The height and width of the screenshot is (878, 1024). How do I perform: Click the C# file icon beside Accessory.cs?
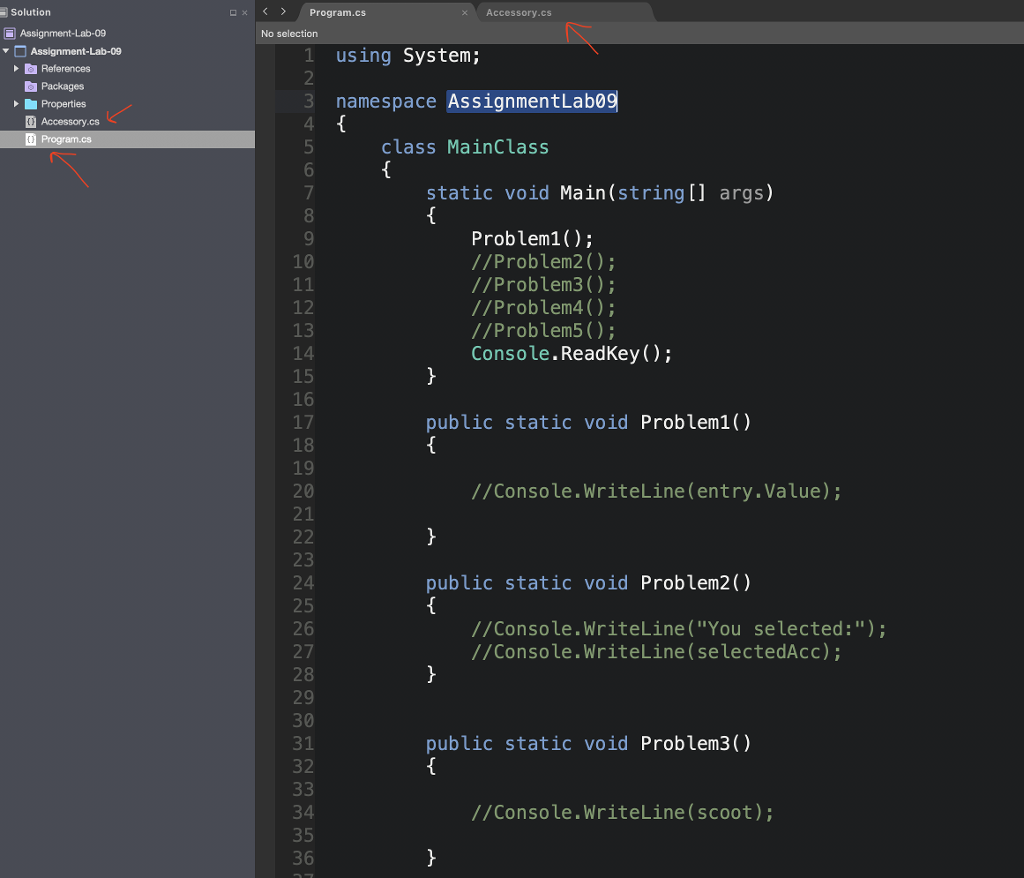coord(30,121)
